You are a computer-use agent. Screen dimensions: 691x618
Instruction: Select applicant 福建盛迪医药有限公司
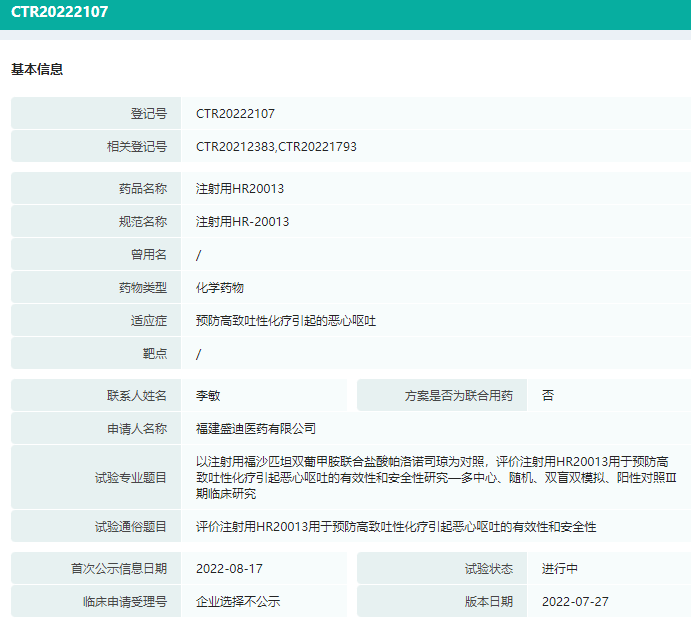pos(256,428)
